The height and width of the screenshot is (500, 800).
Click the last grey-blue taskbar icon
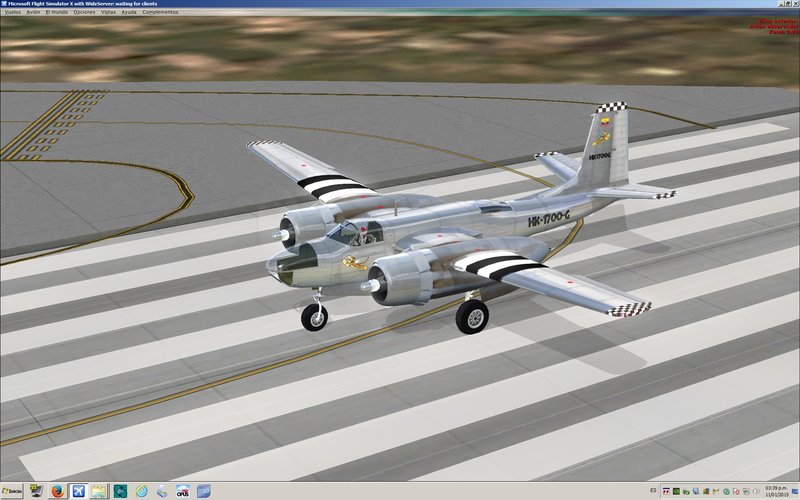(x=204, y=491)
